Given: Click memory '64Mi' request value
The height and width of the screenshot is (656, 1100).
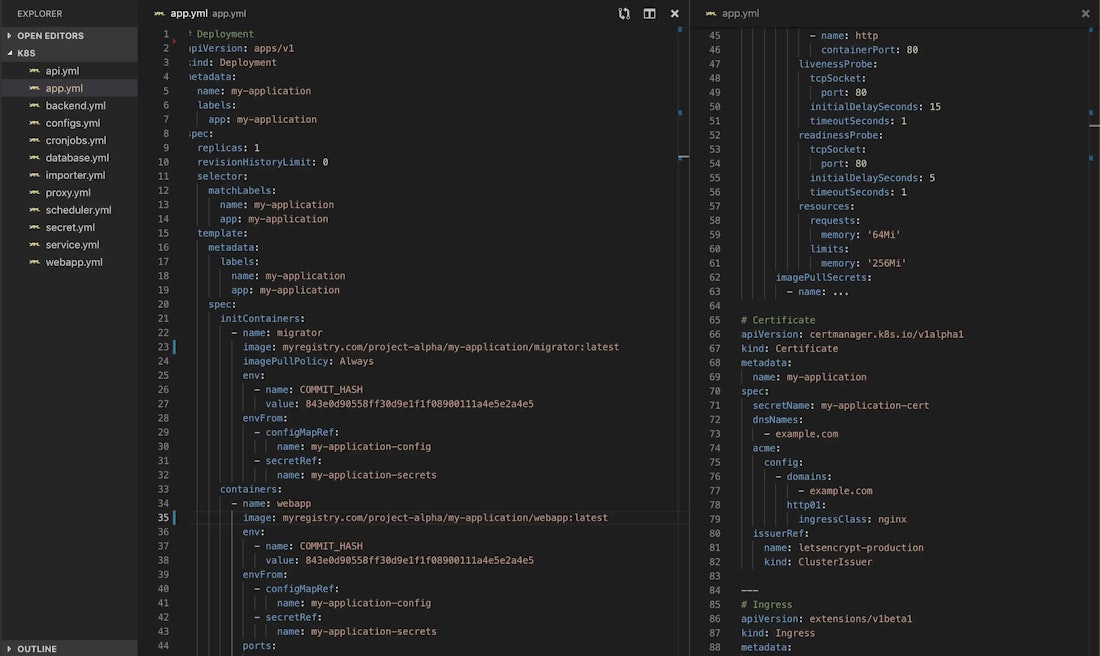Looking at the screenshot, I should tap(884, 235).
